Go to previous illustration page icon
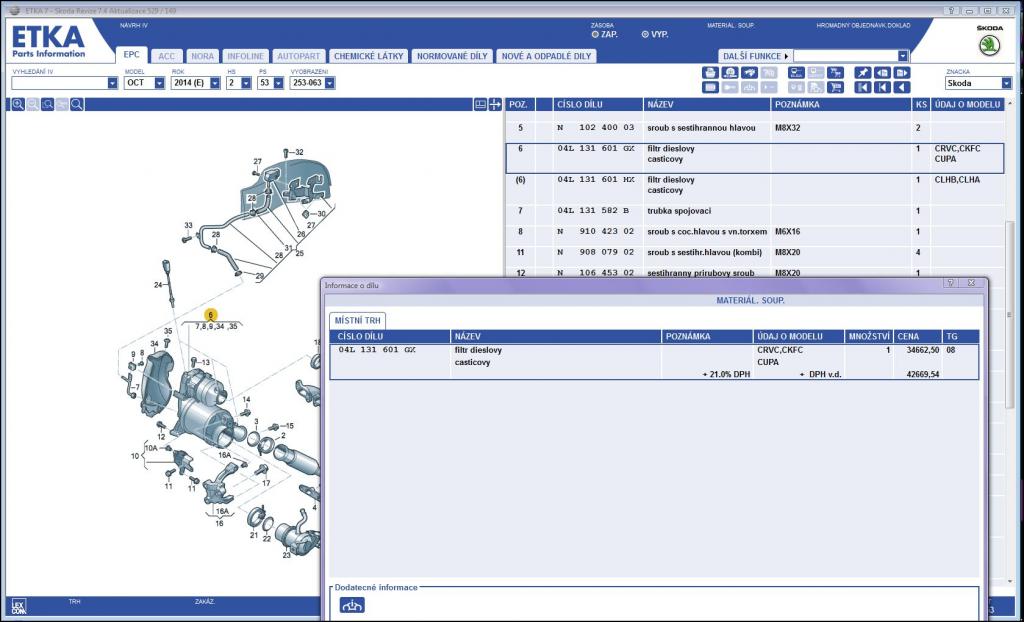The image size is (1024, 622). click(882, 73)
